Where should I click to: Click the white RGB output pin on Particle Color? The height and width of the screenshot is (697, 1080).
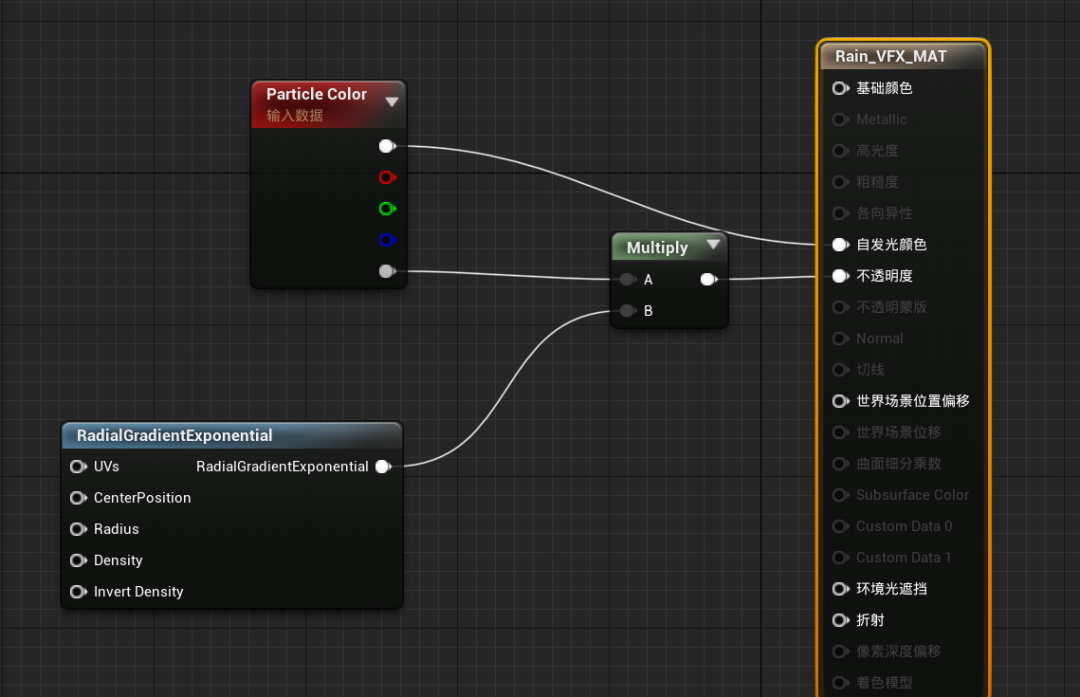(387, 146)
